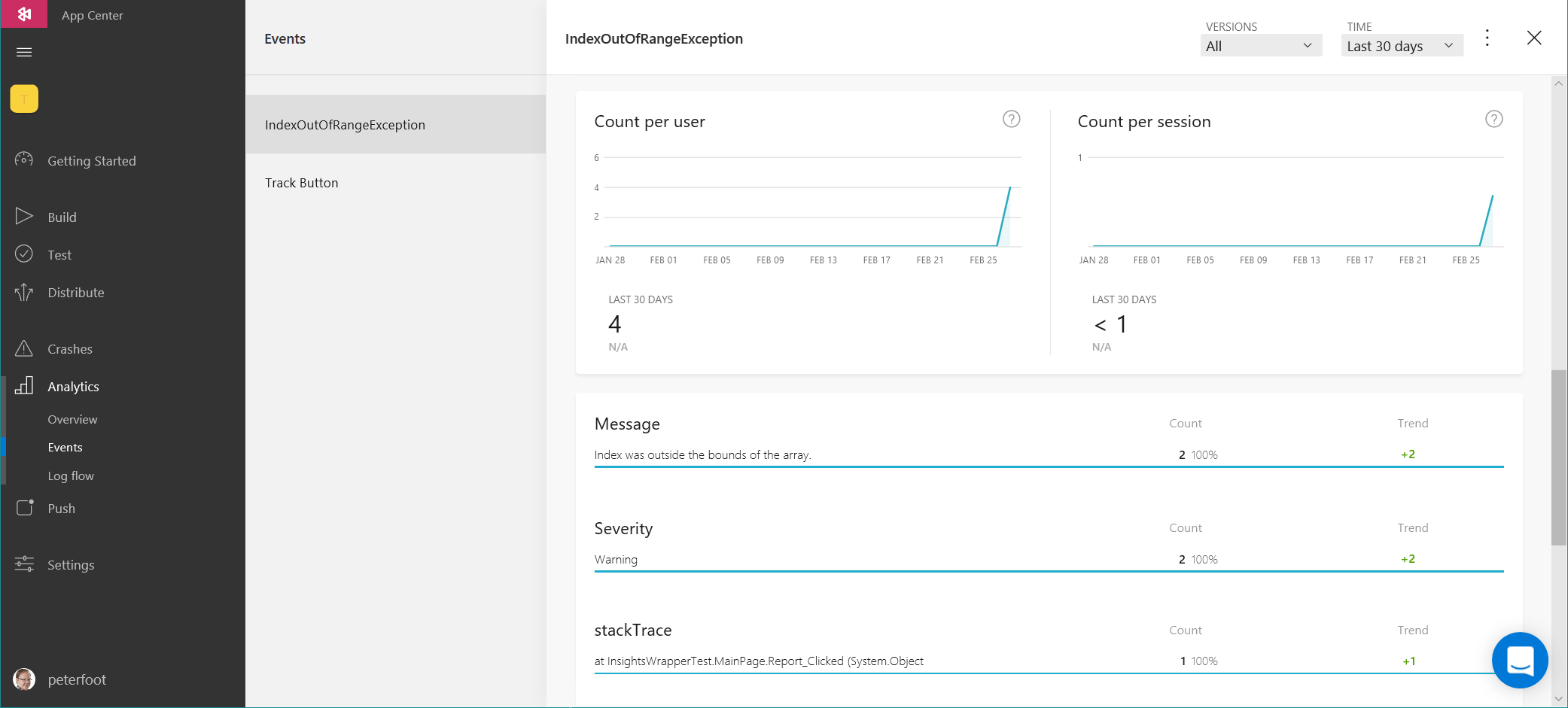
Task: Go to the Build section
Action: 62,217
